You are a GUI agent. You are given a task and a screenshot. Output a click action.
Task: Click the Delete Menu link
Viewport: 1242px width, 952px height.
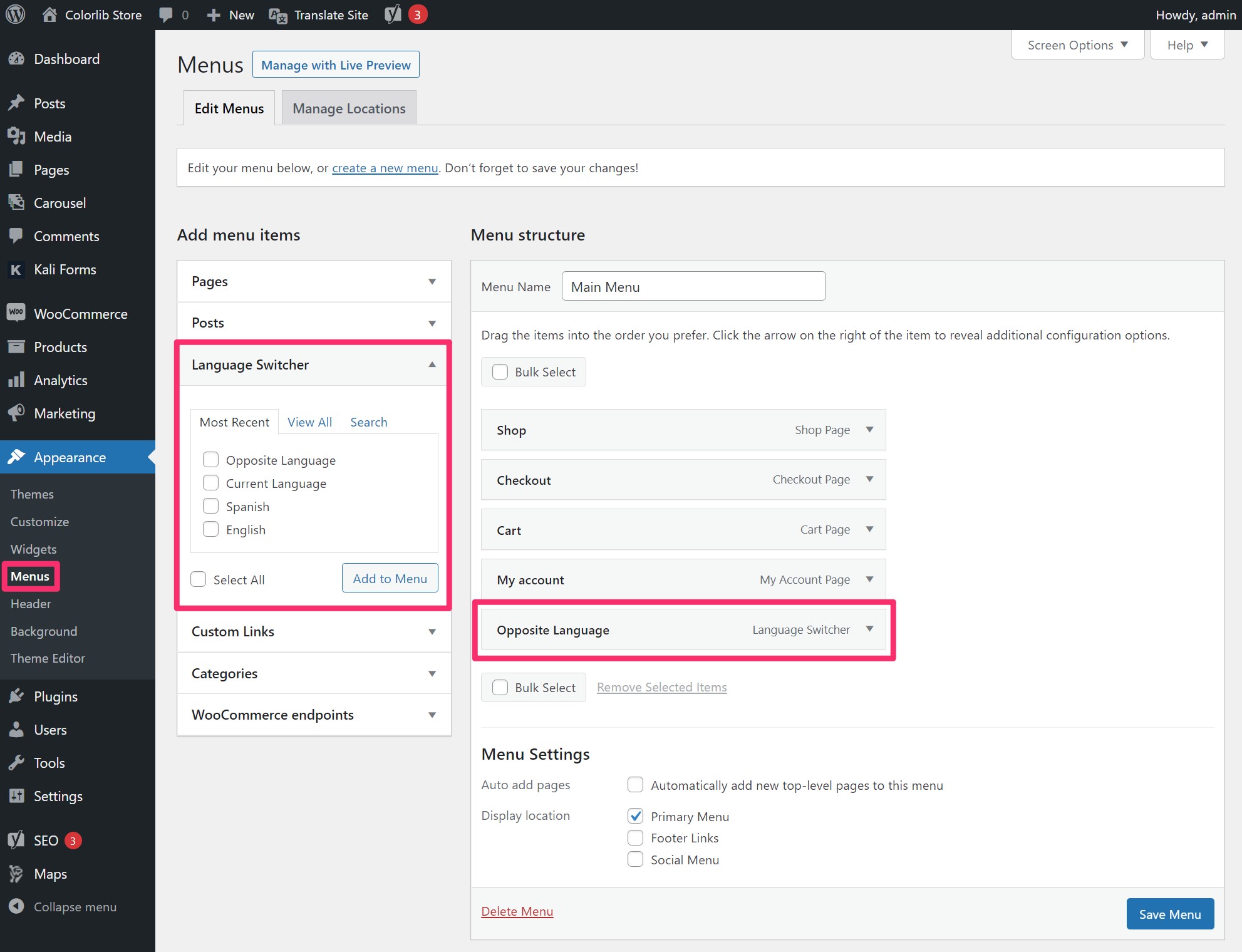[517, 911]
